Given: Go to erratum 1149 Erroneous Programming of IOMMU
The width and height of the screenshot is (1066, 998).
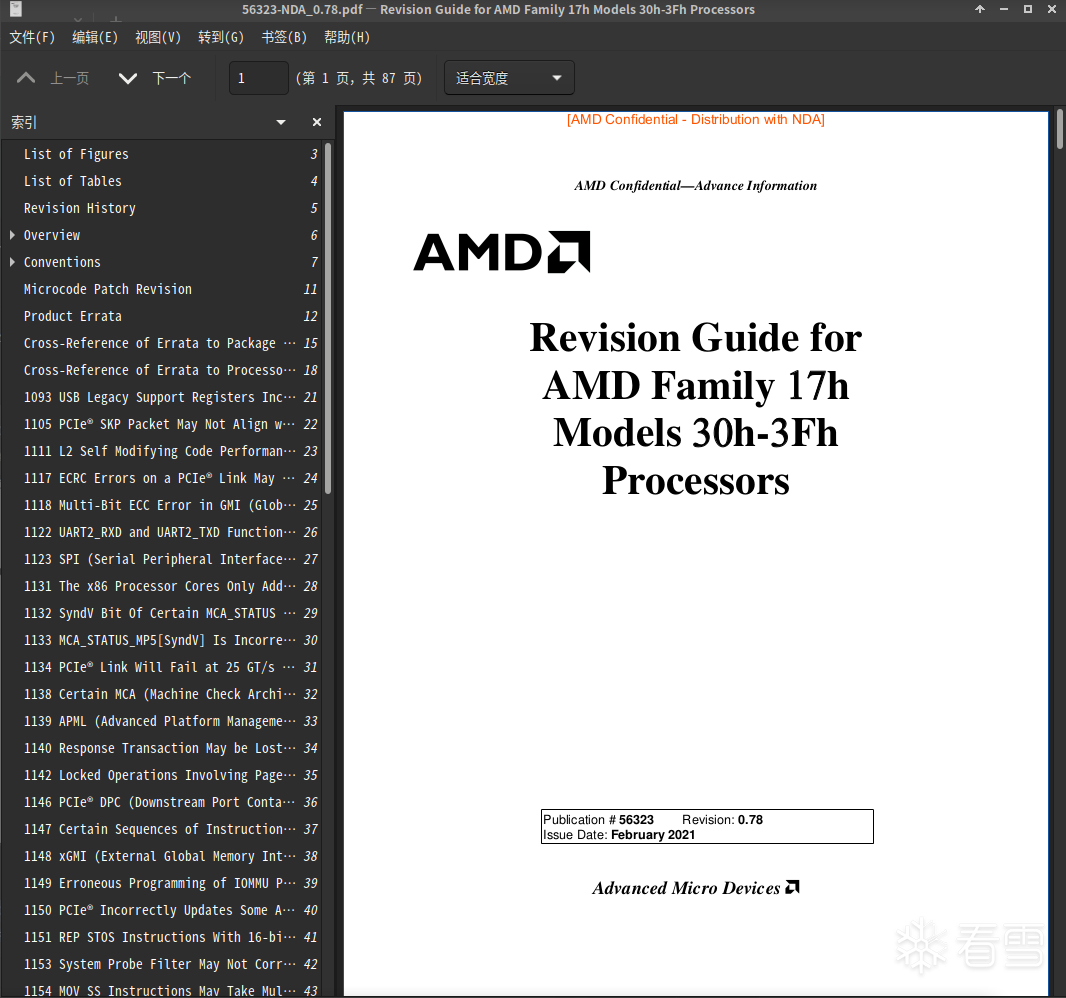Looking at the screenshot, I should coord(162,884).
